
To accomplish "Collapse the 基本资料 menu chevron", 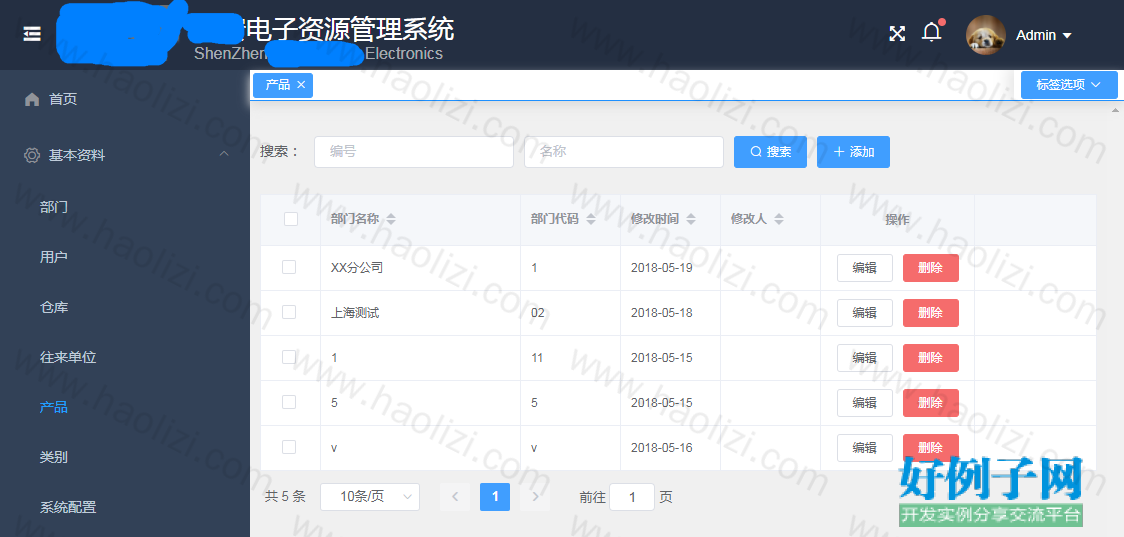I will [x=224, y=154].
